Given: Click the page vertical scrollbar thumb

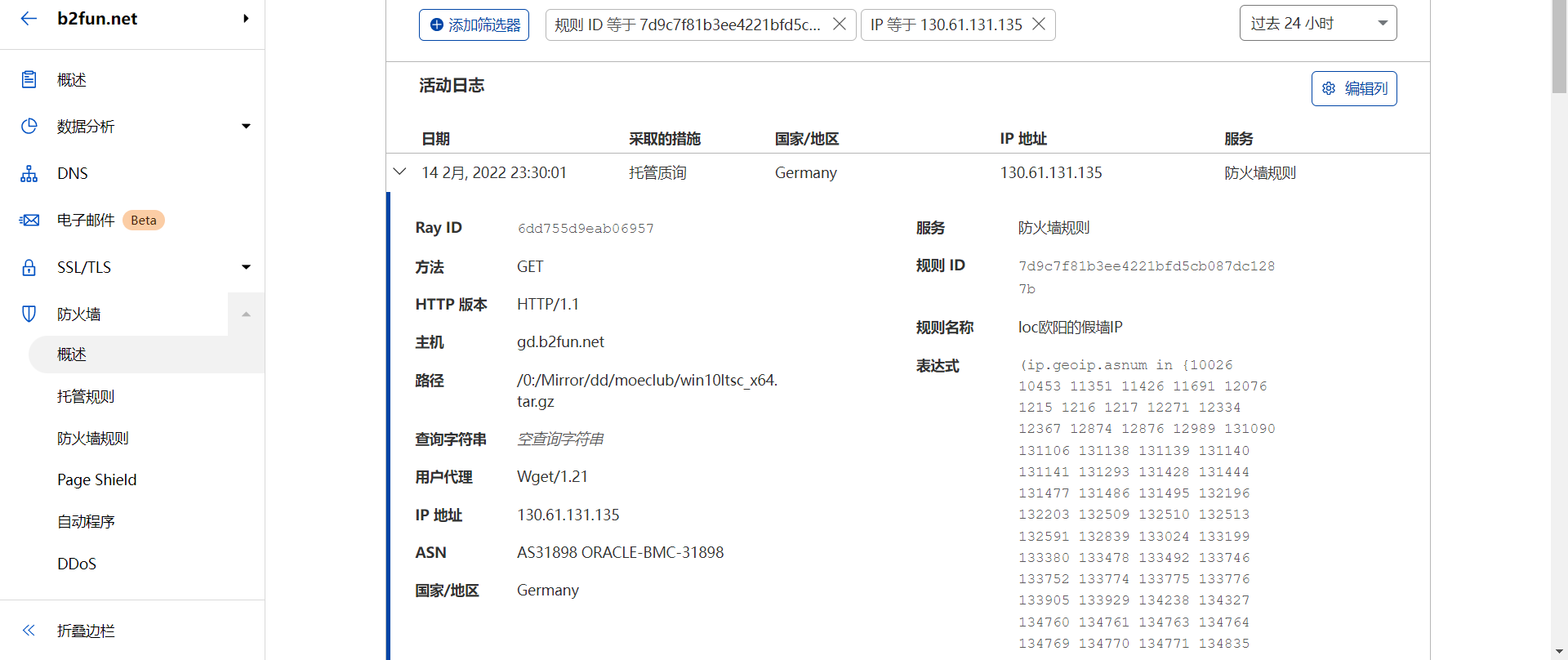Looking at the screenshot, I should (x=1560, y=46).
